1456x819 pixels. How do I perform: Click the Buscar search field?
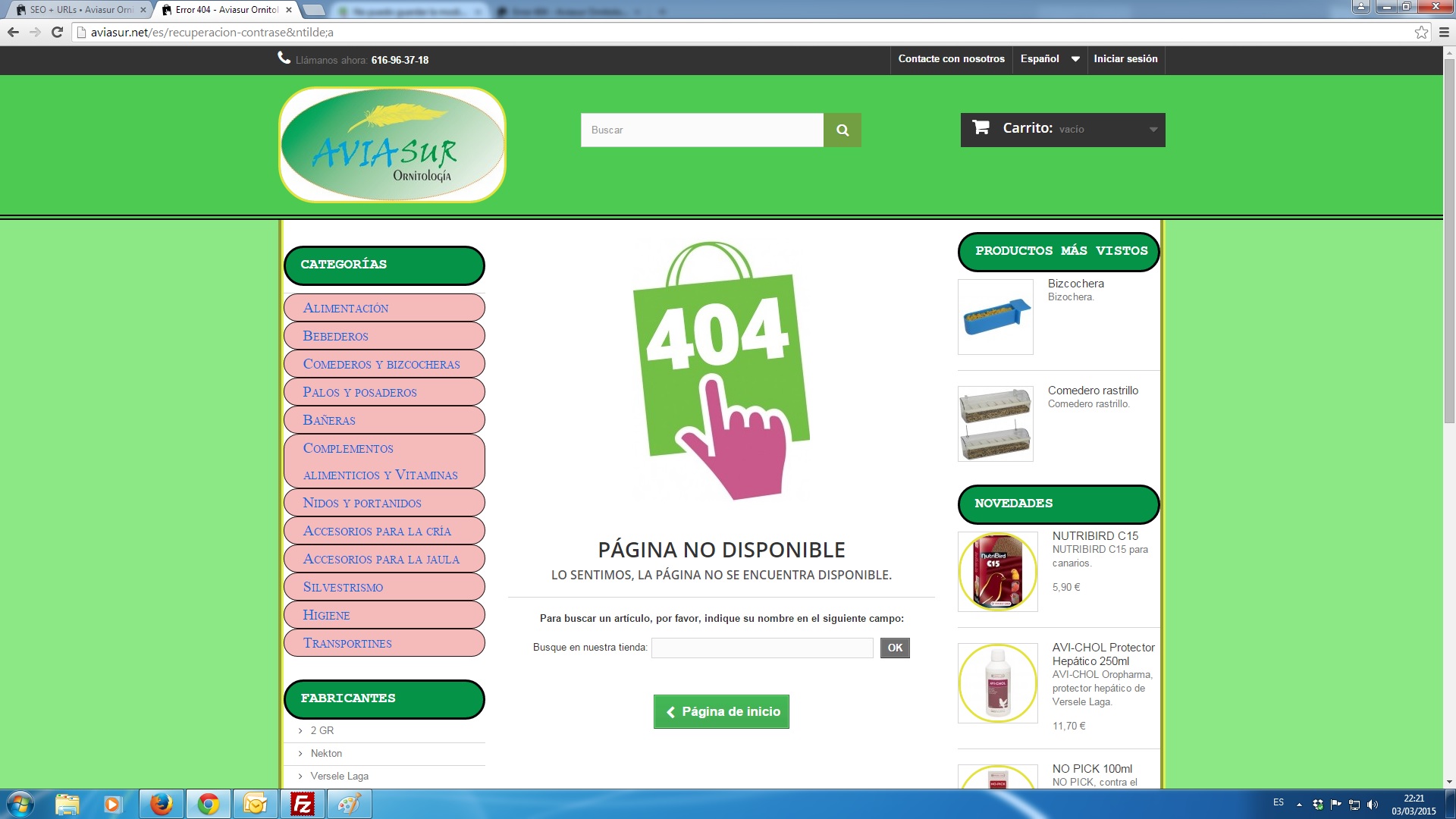coord(701,130)
